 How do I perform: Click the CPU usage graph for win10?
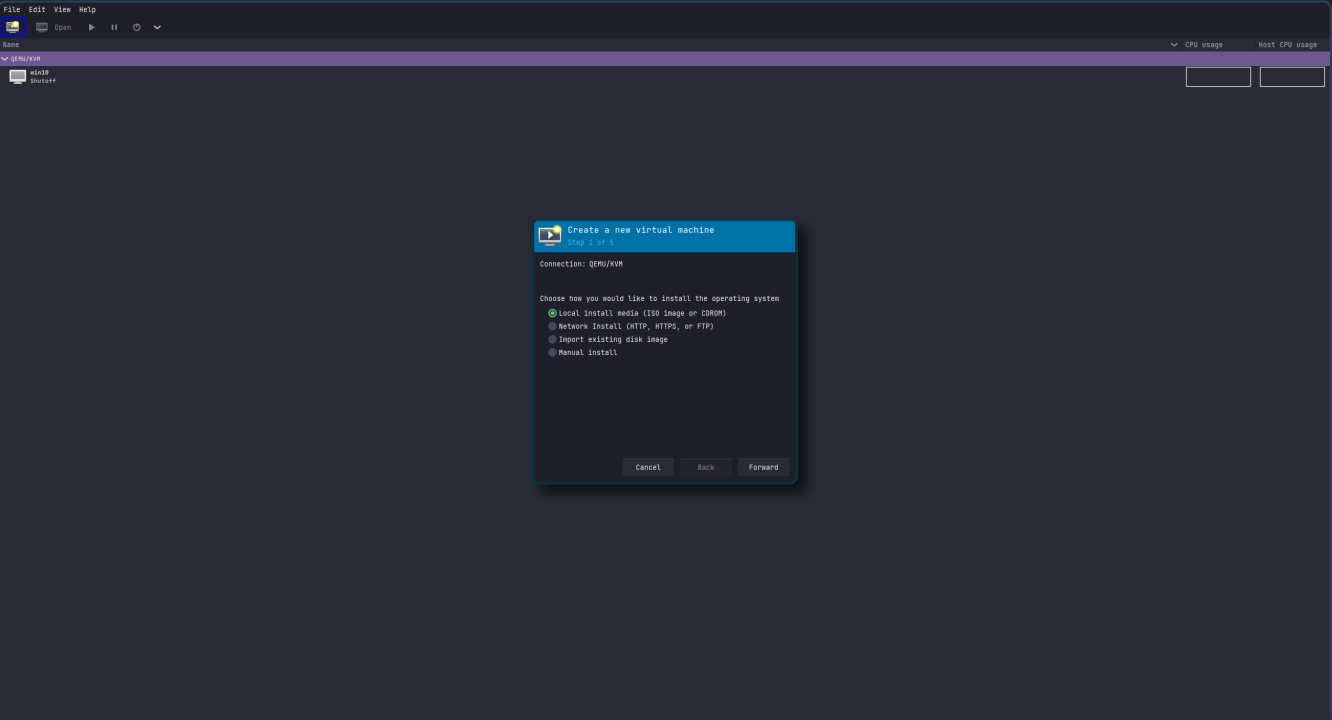tap(1218, 76)
